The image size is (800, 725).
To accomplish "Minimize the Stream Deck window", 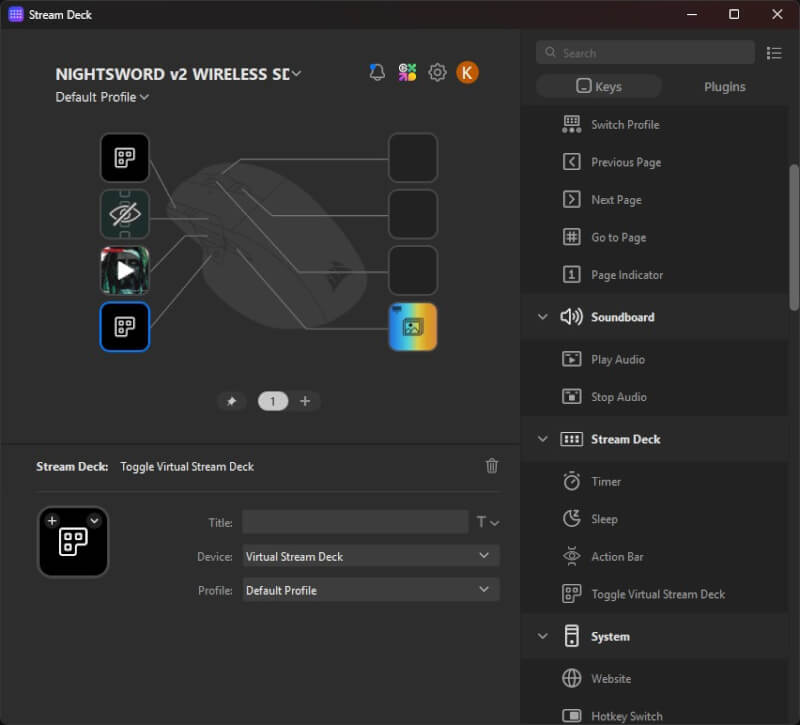I will (692, 14).
